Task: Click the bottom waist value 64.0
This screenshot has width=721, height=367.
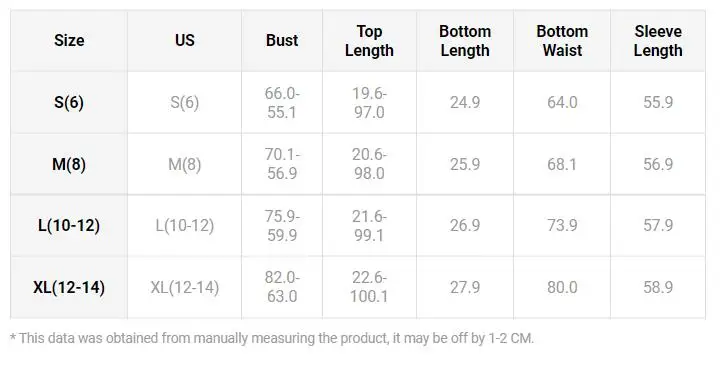Action: tap(562, 102)
